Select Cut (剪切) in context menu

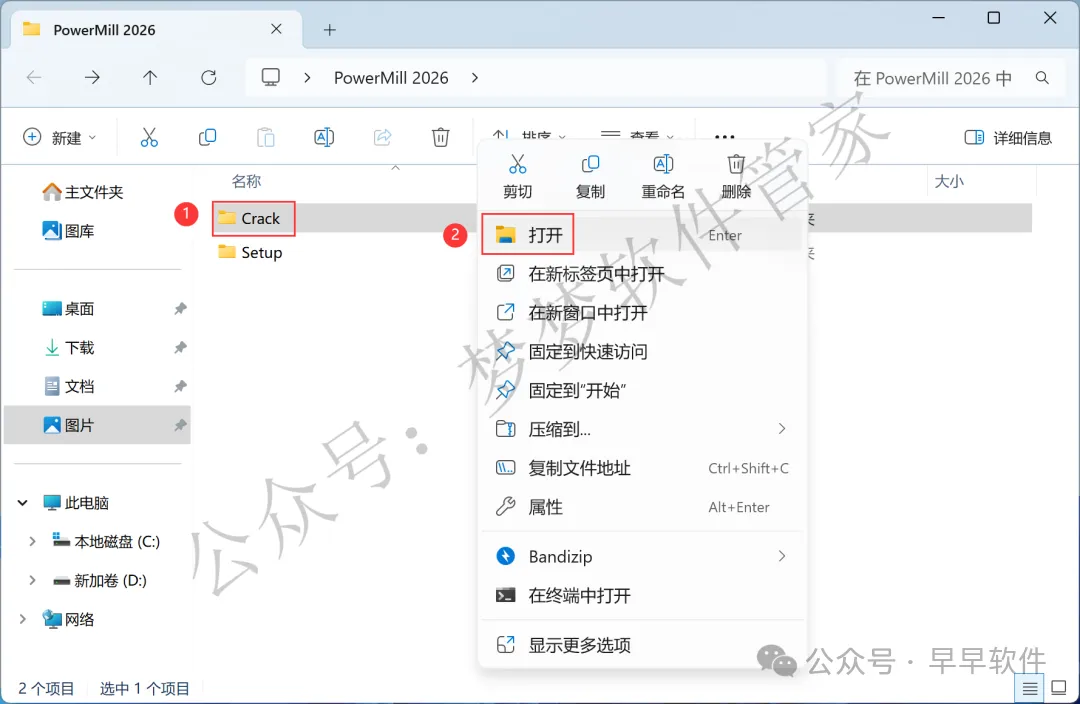click(x=517, y=176)
